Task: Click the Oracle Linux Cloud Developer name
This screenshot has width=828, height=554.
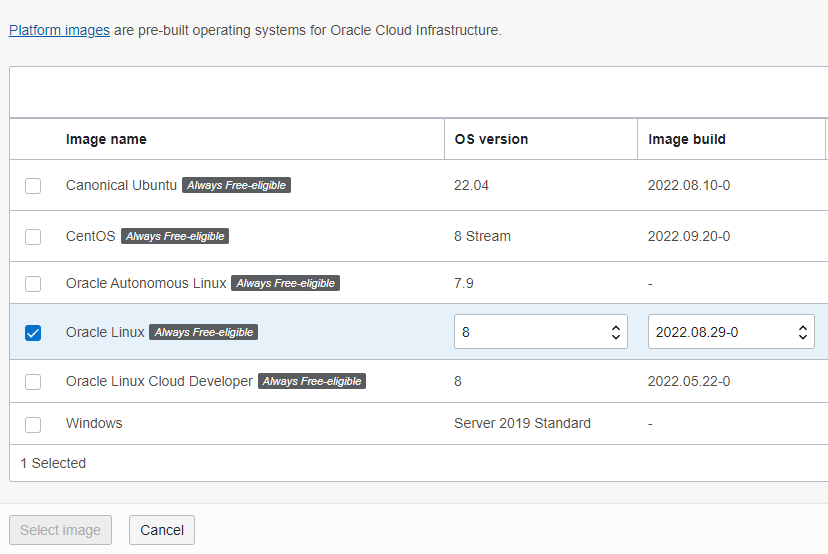Action: point(159,381)
